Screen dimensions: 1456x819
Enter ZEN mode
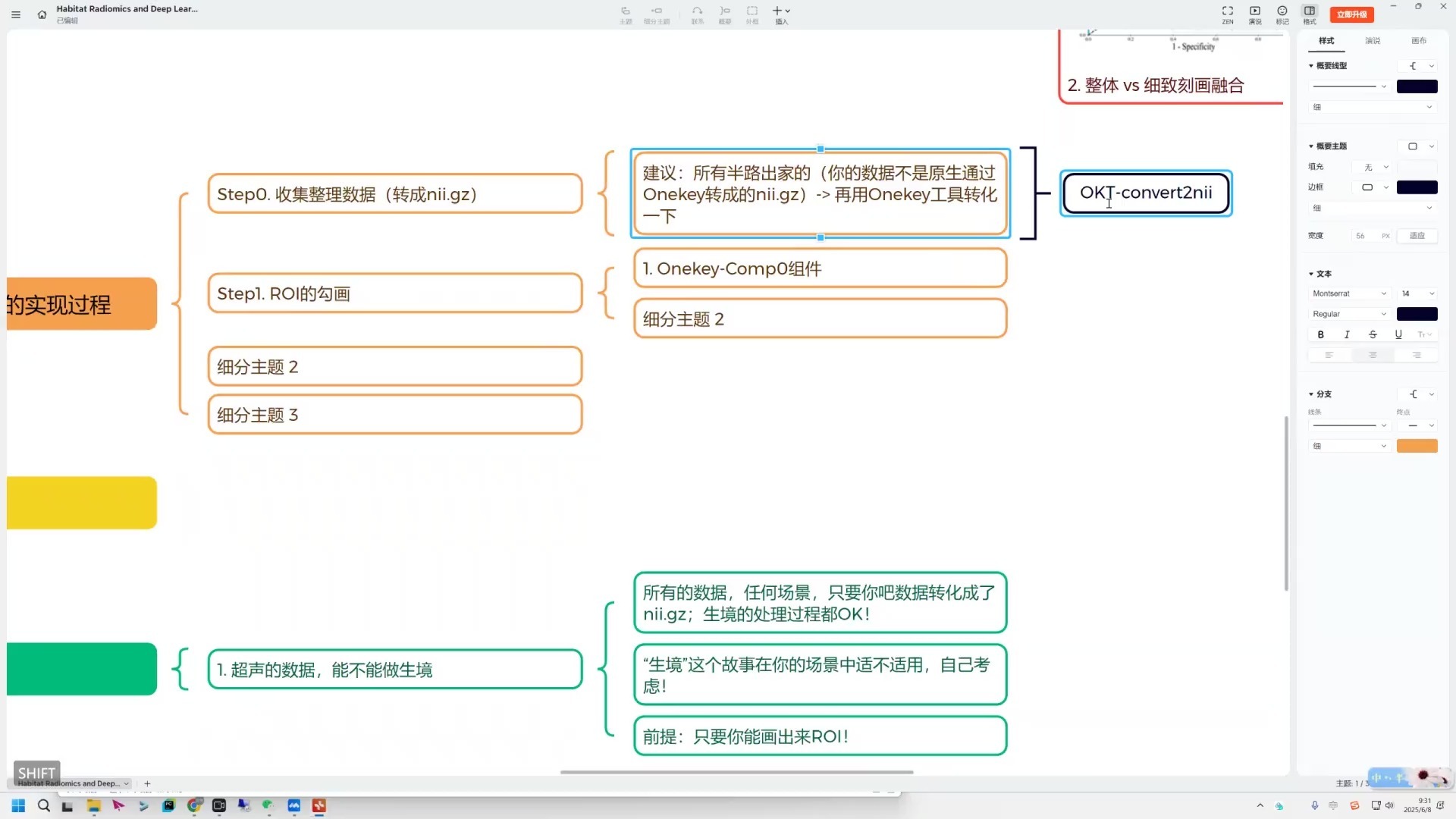click(1228, 14)
